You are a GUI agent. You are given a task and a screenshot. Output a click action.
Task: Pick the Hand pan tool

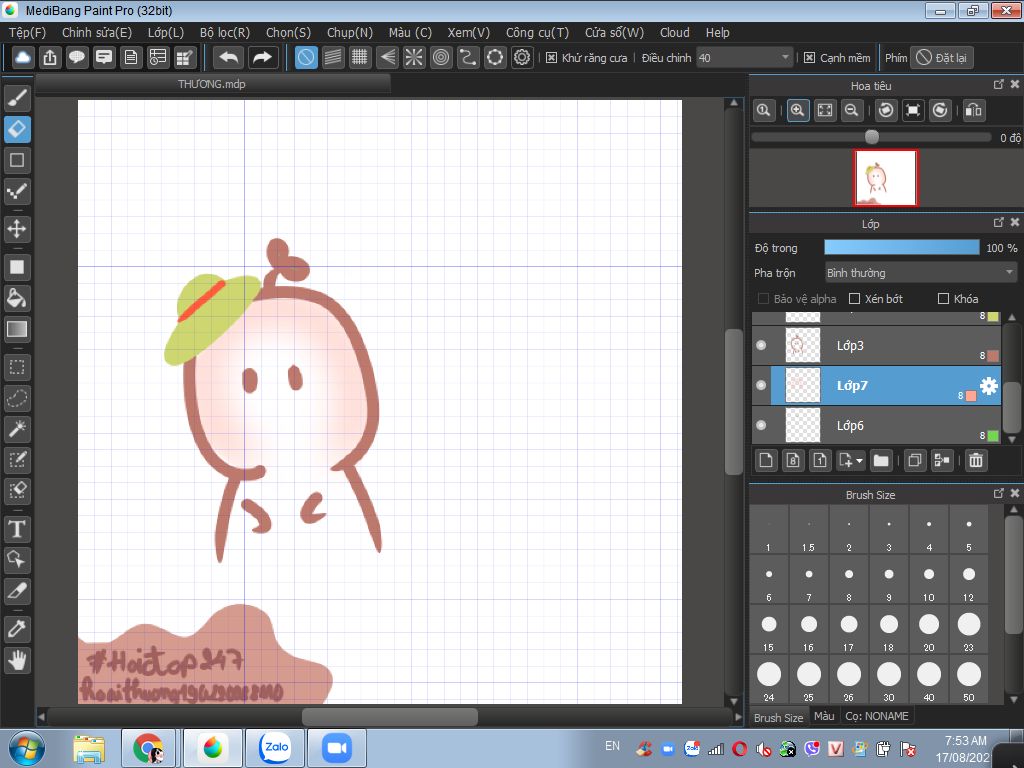[x=17, y=660]
